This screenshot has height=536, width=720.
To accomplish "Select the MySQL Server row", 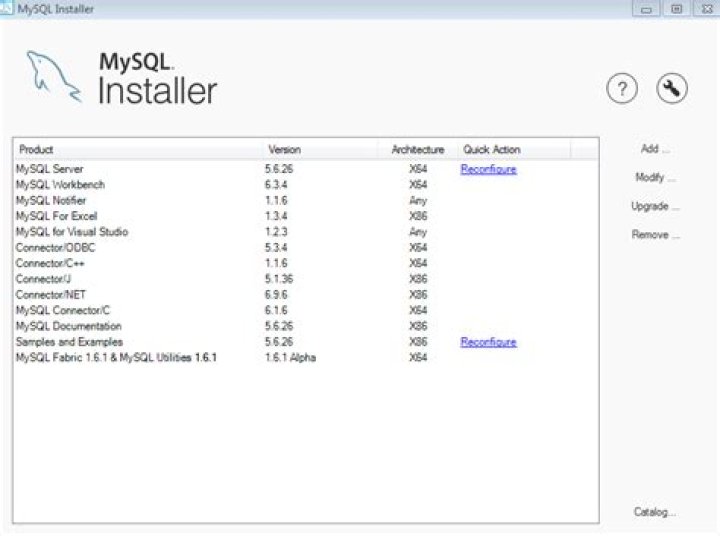I will tap(306, 169).
